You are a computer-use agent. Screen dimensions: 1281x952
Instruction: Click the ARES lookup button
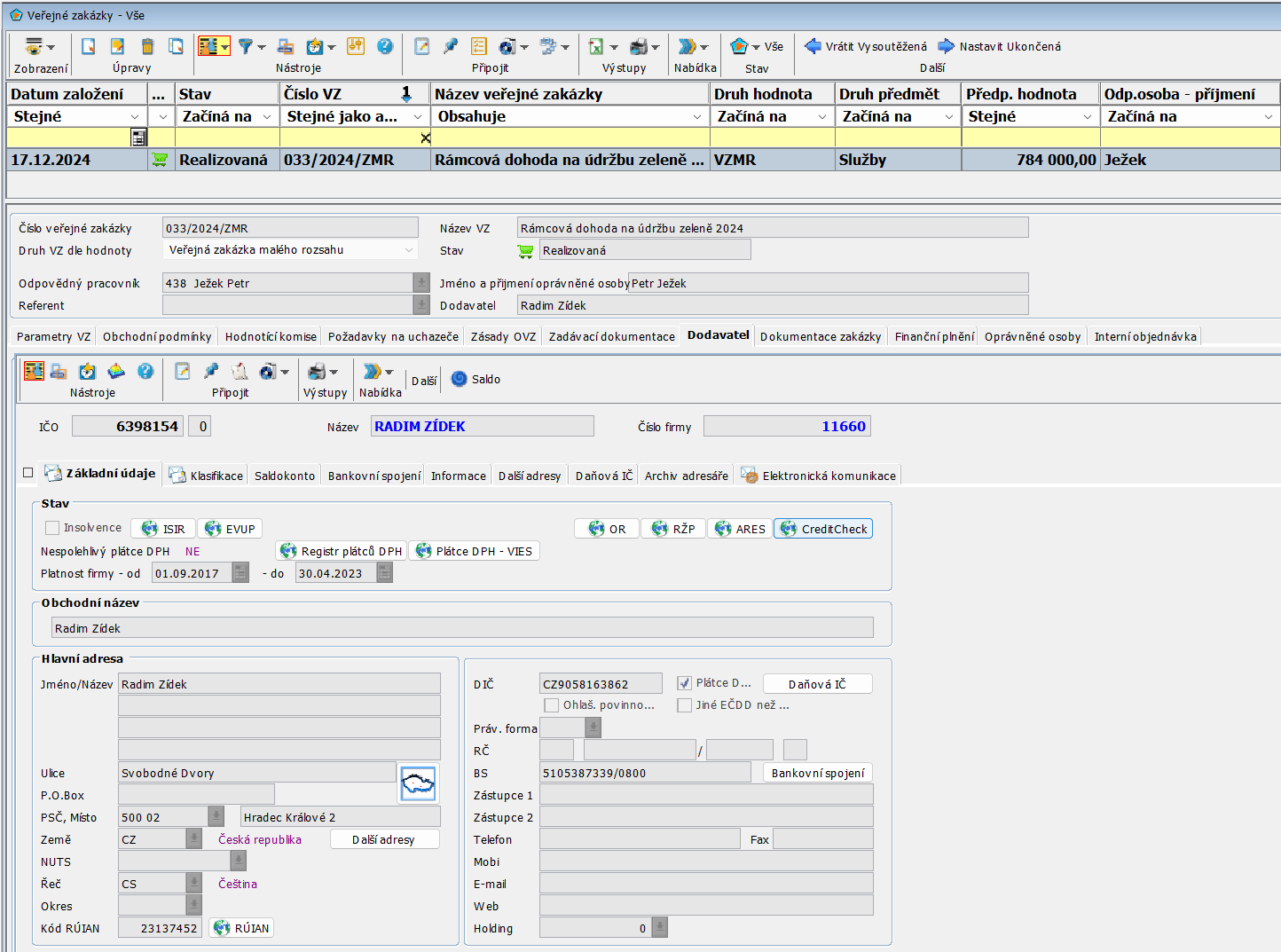coord(740,529)
